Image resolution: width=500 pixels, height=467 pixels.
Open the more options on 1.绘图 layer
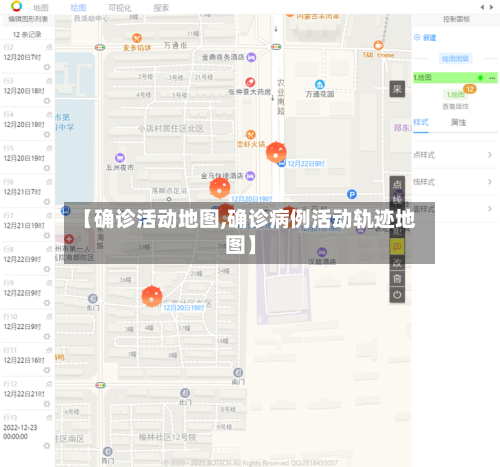pyautogui.click(x=492, y=78)
